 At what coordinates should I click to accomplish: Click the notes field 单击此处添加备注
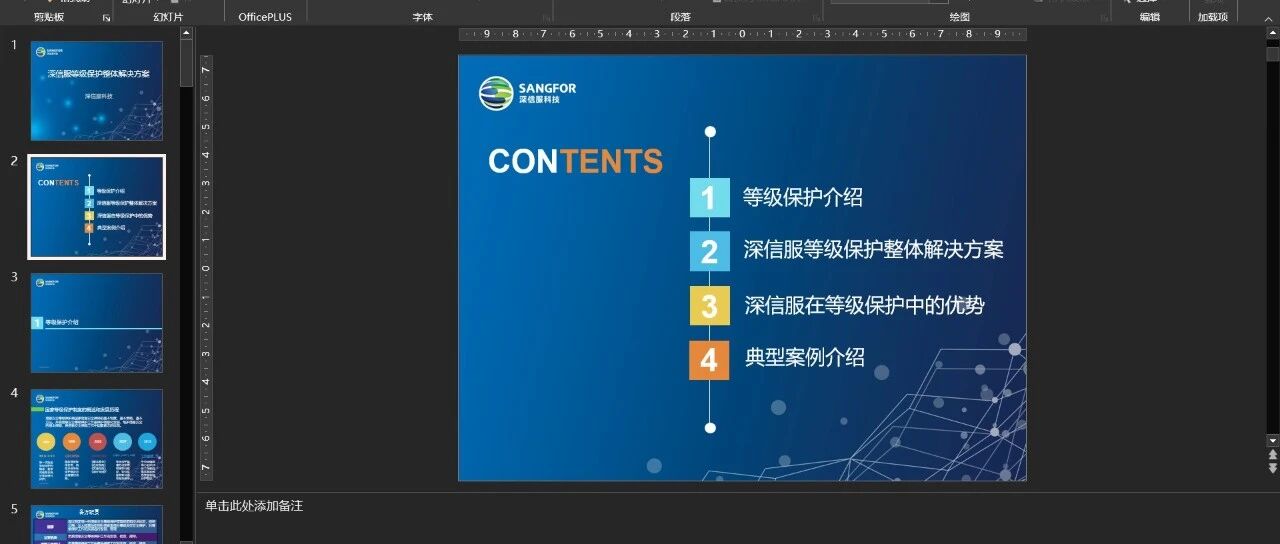[254, 506]
